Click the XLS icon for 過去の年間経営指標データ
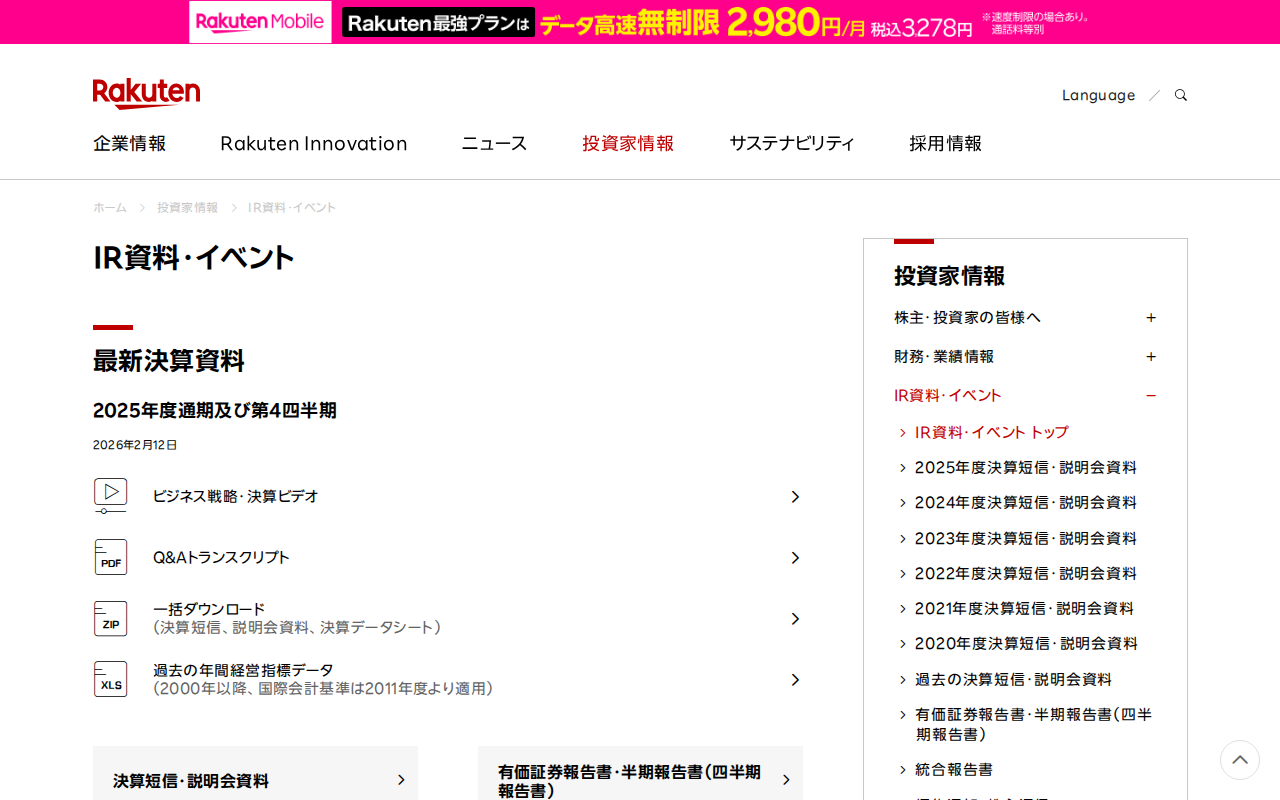The width and height of the screenshot is (1280, 800). [x=111, y=679]
